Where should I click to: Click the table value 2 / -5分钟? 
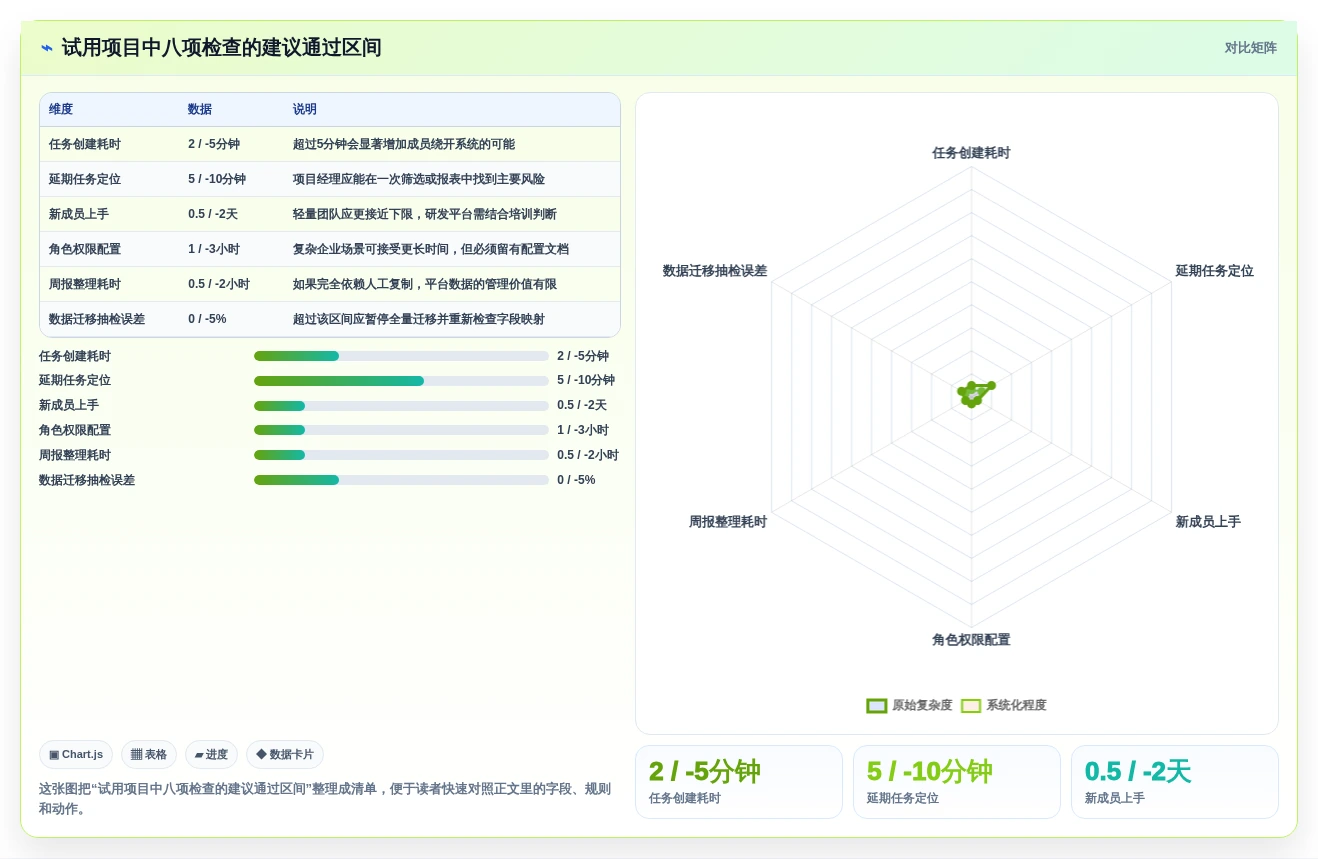click(x=214, y=145)
